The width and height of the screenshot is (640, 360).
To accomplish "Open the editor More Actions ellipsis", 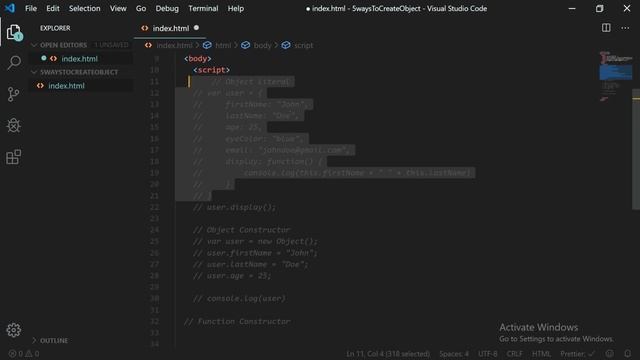I will 625,28.
